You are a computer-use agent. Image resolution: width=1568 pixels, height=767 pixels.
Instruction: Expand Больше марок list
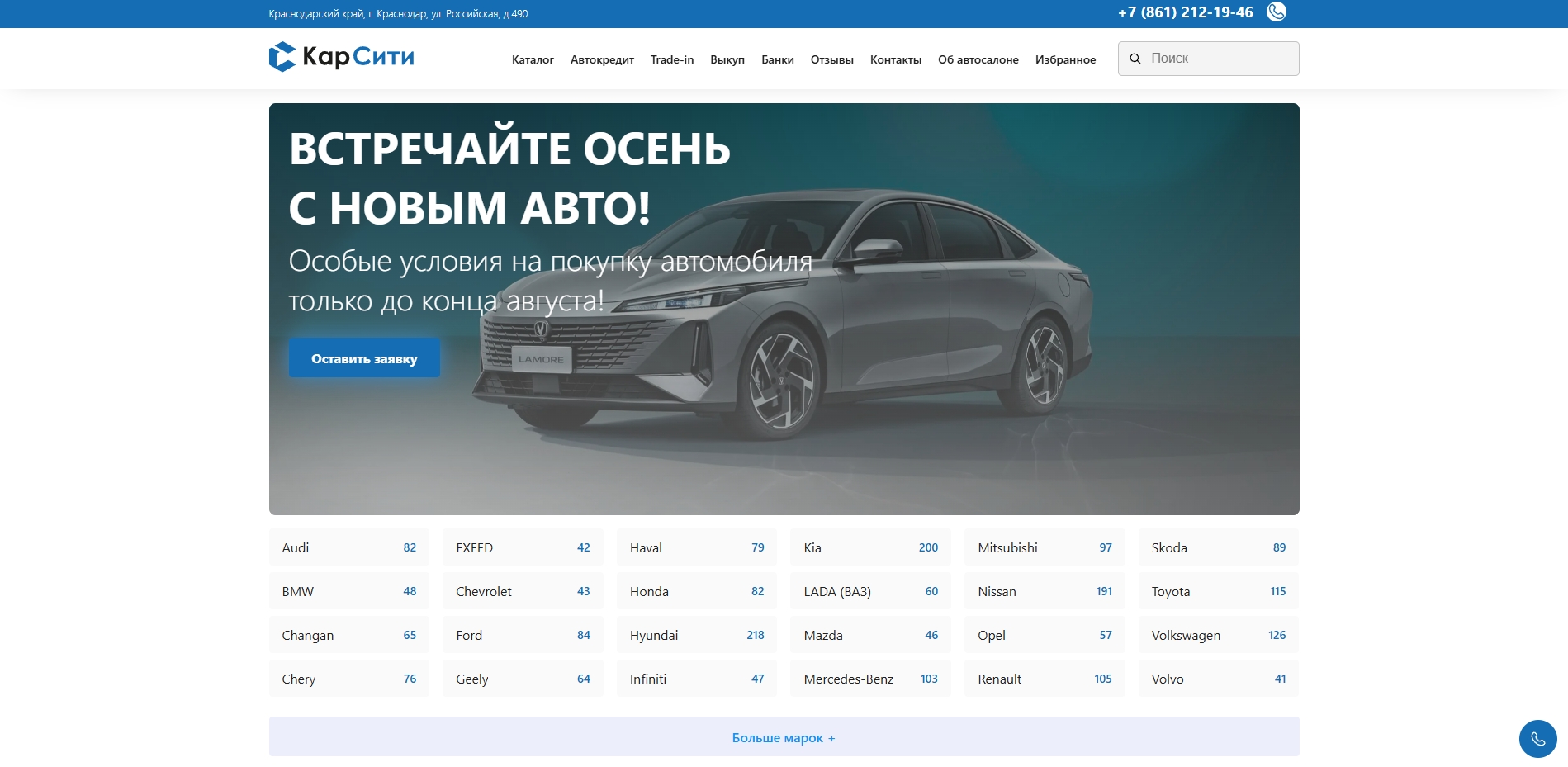pos(784,736)
